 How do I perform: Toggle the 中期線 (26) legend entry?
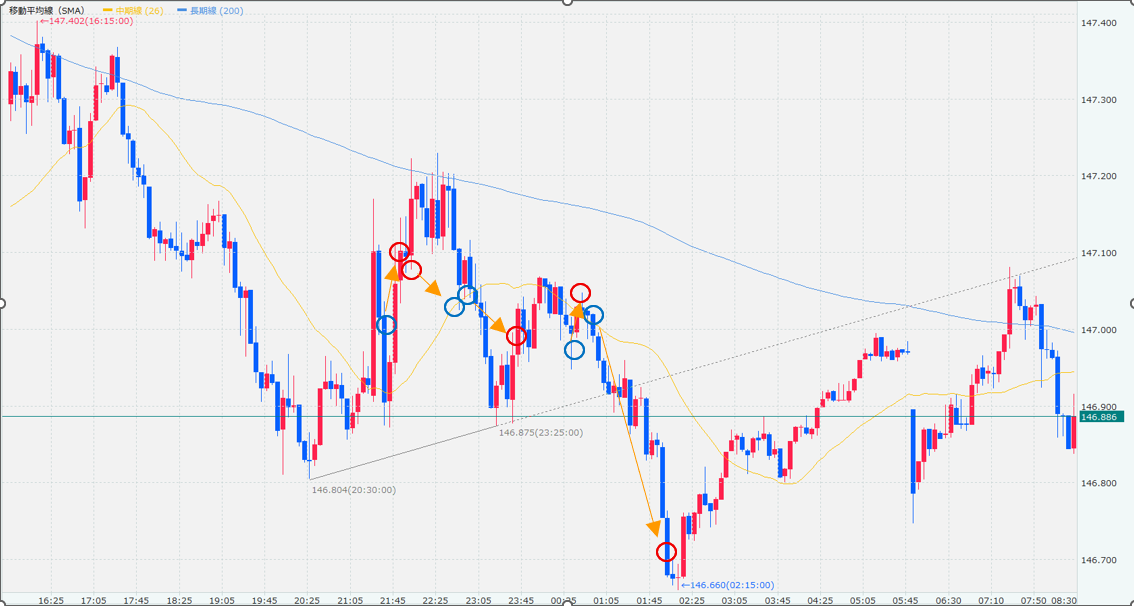click(135, 9)
